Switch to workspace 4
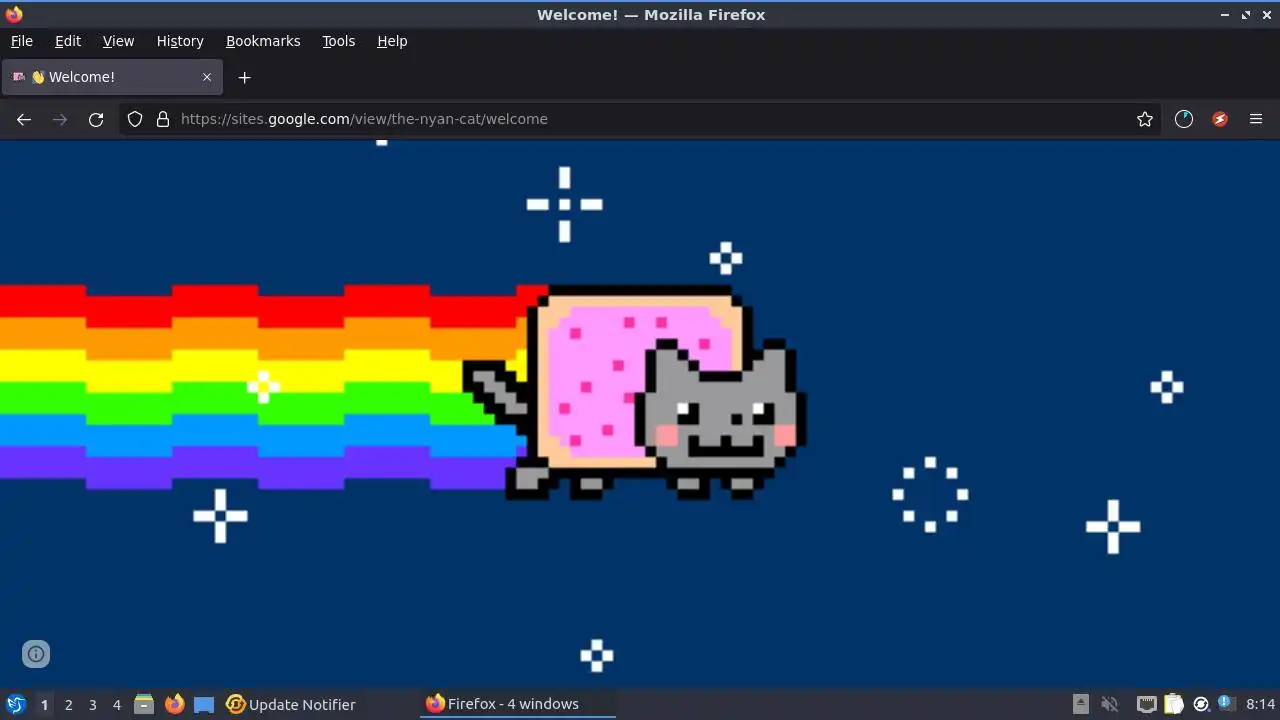Image resolution: width=1280 pixels, height=720 pixels. (116, 704)
